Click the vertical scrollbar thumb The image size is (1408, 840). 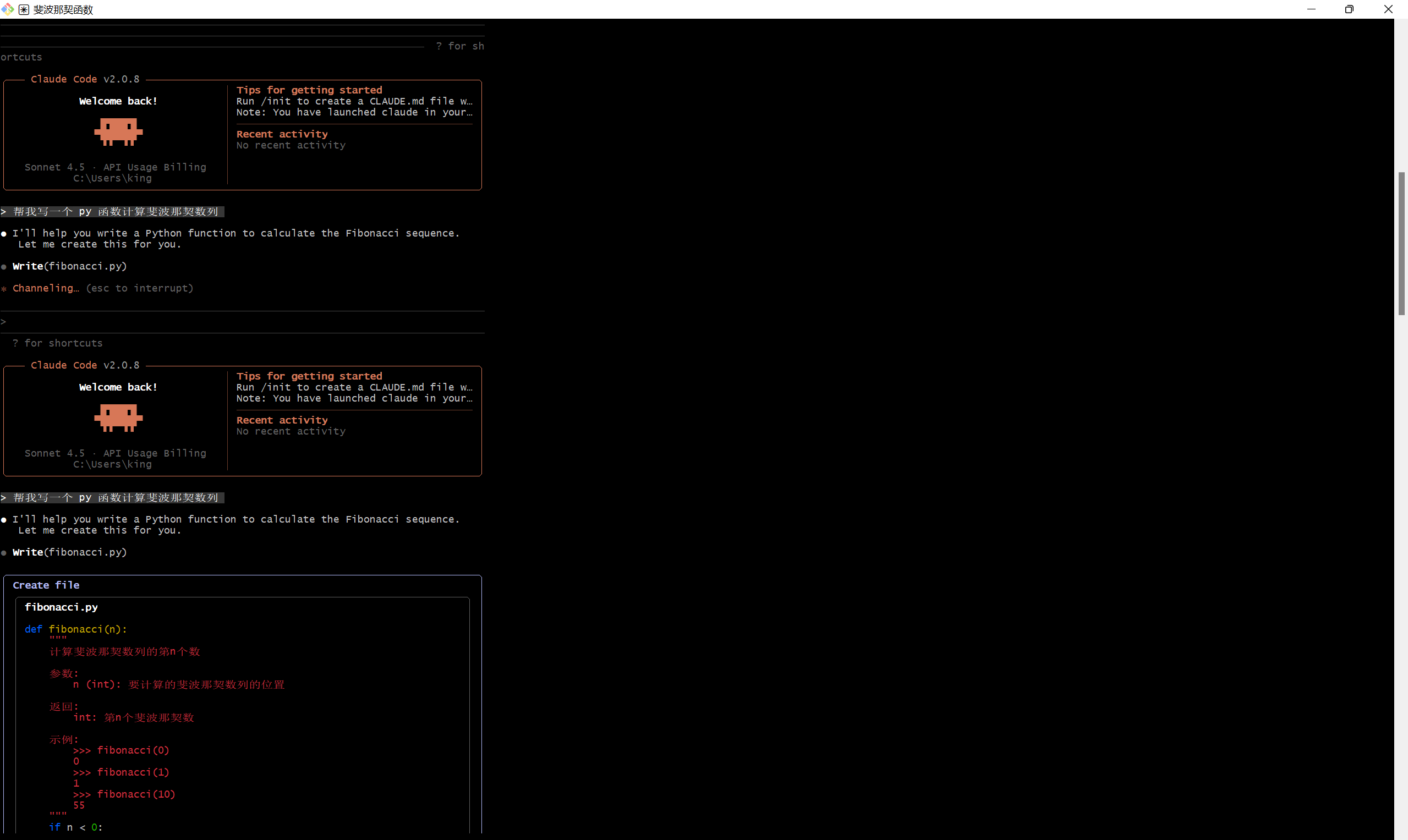pyautogui.click(x=1401, y=243)
